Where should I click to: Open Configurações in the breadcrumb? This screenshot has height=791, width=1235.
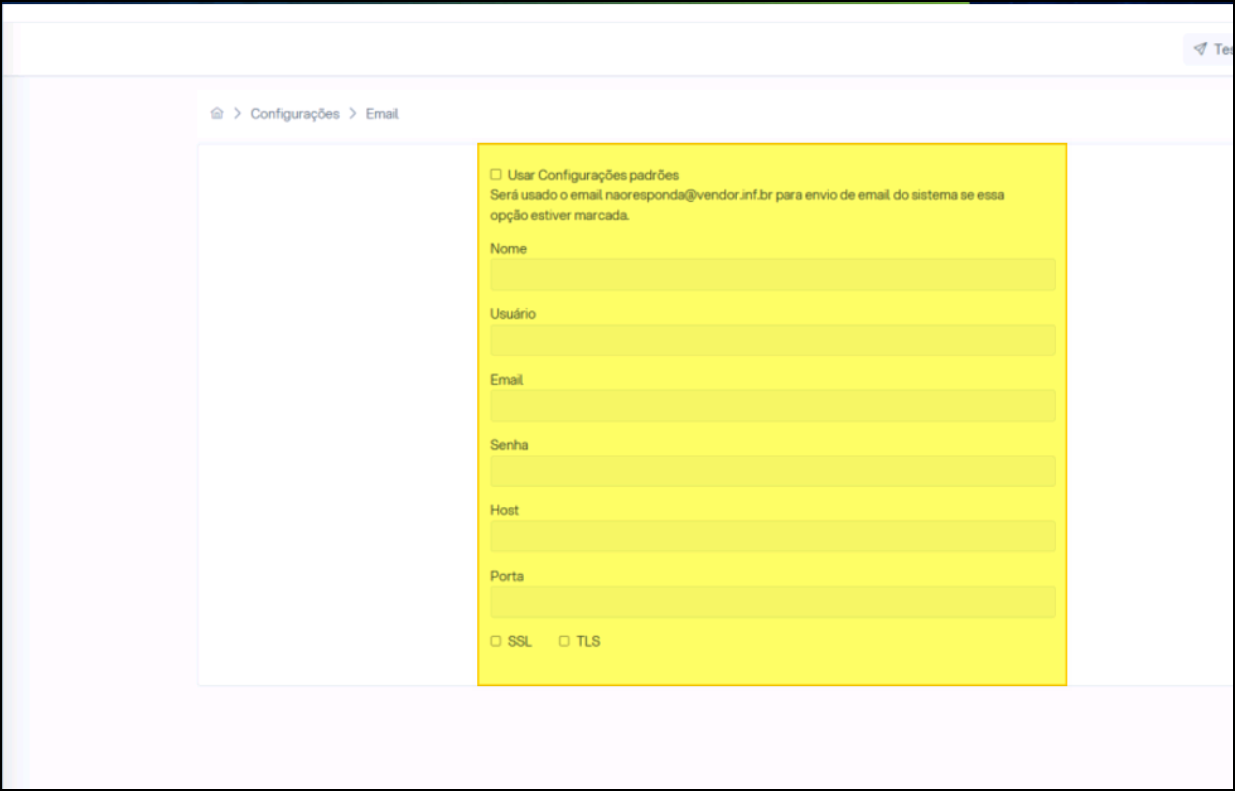(295, 114)
